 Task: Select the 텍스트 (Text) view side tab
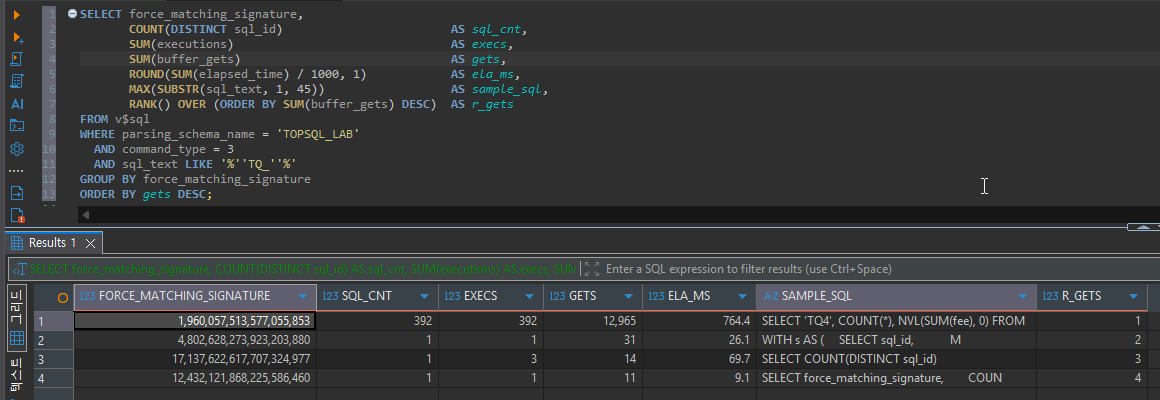click(x=17, y=377)
